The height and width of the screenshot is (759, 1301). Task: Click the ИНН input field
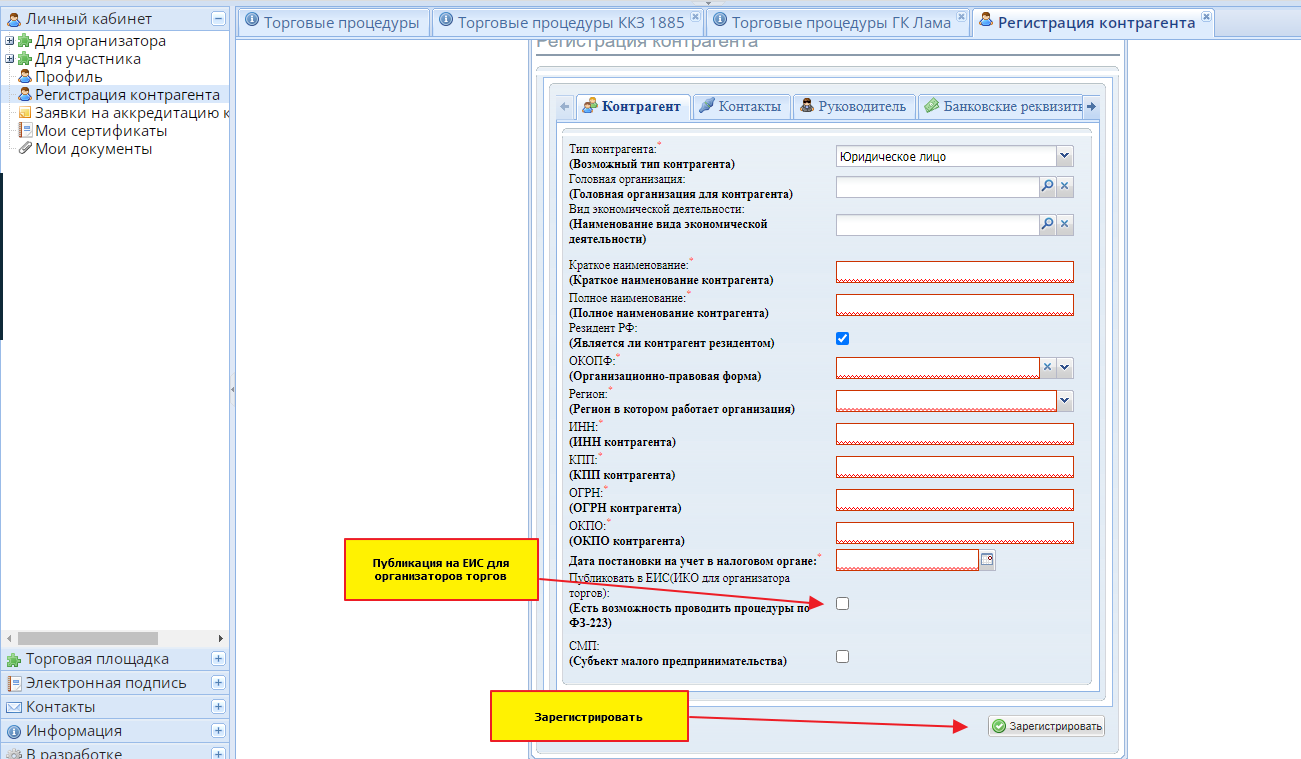point(954,434)
